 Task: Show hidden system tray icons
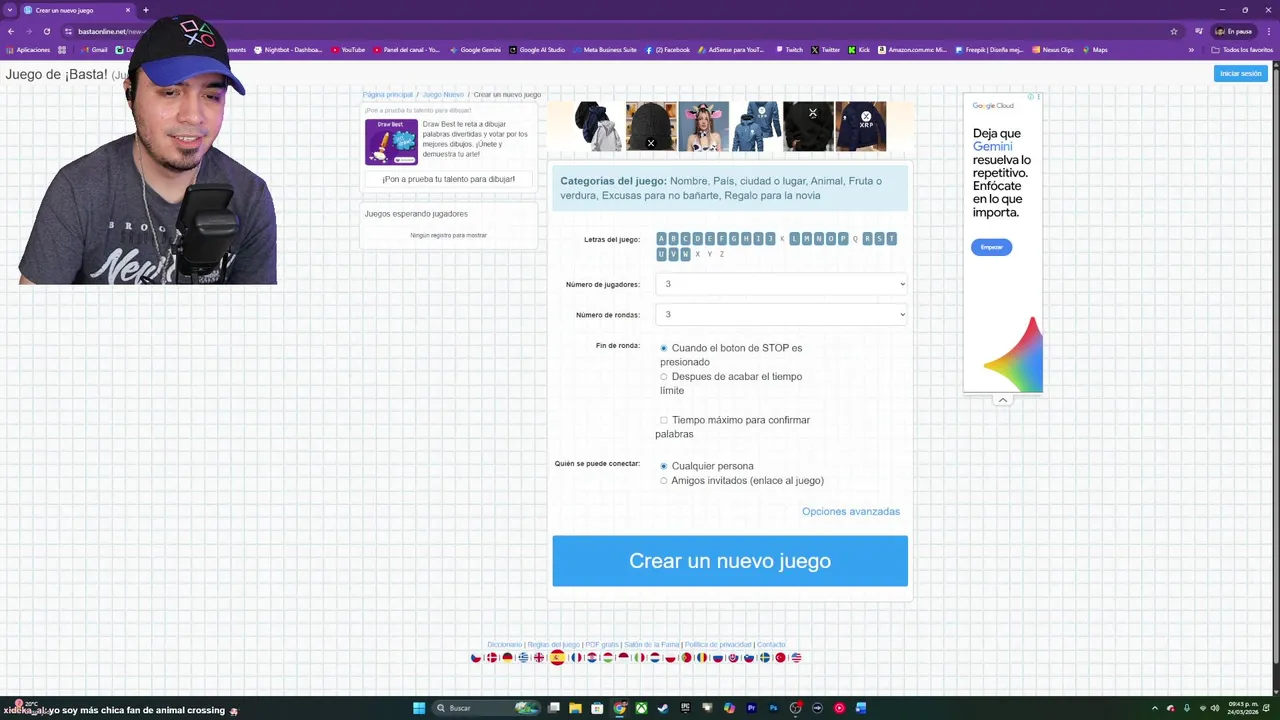click(x=1155, y=708)
